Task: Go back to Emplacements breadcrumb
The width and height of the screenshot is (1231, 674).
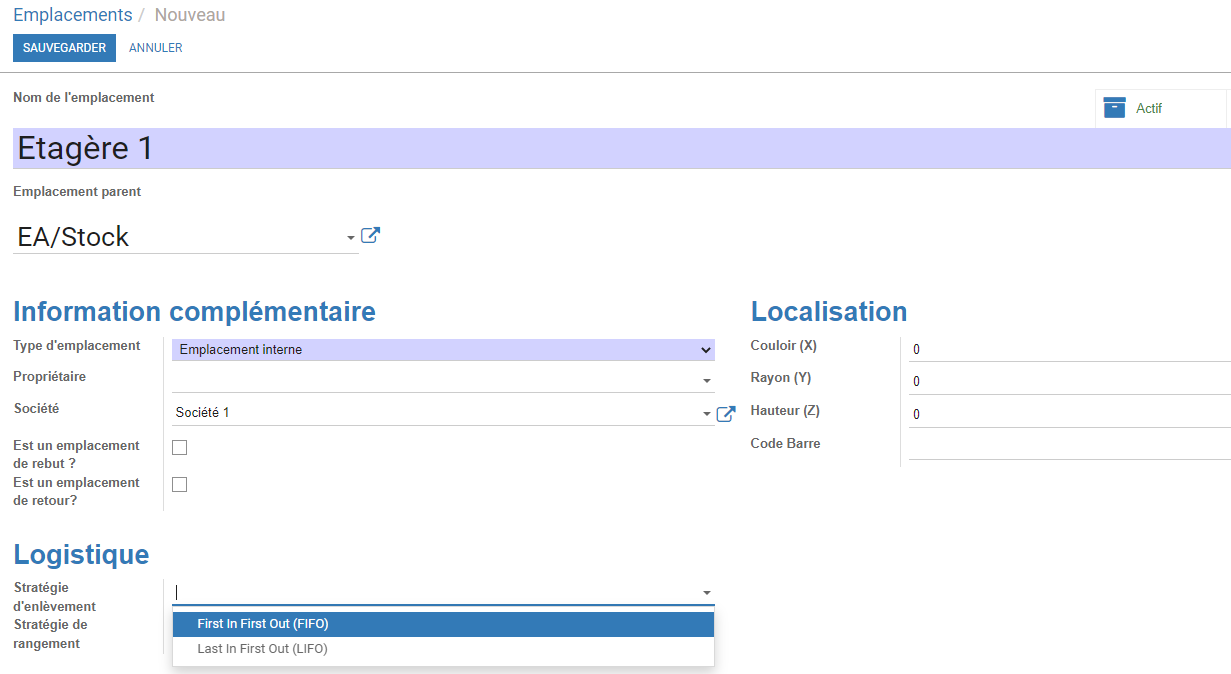Action: tap(73, 15)
